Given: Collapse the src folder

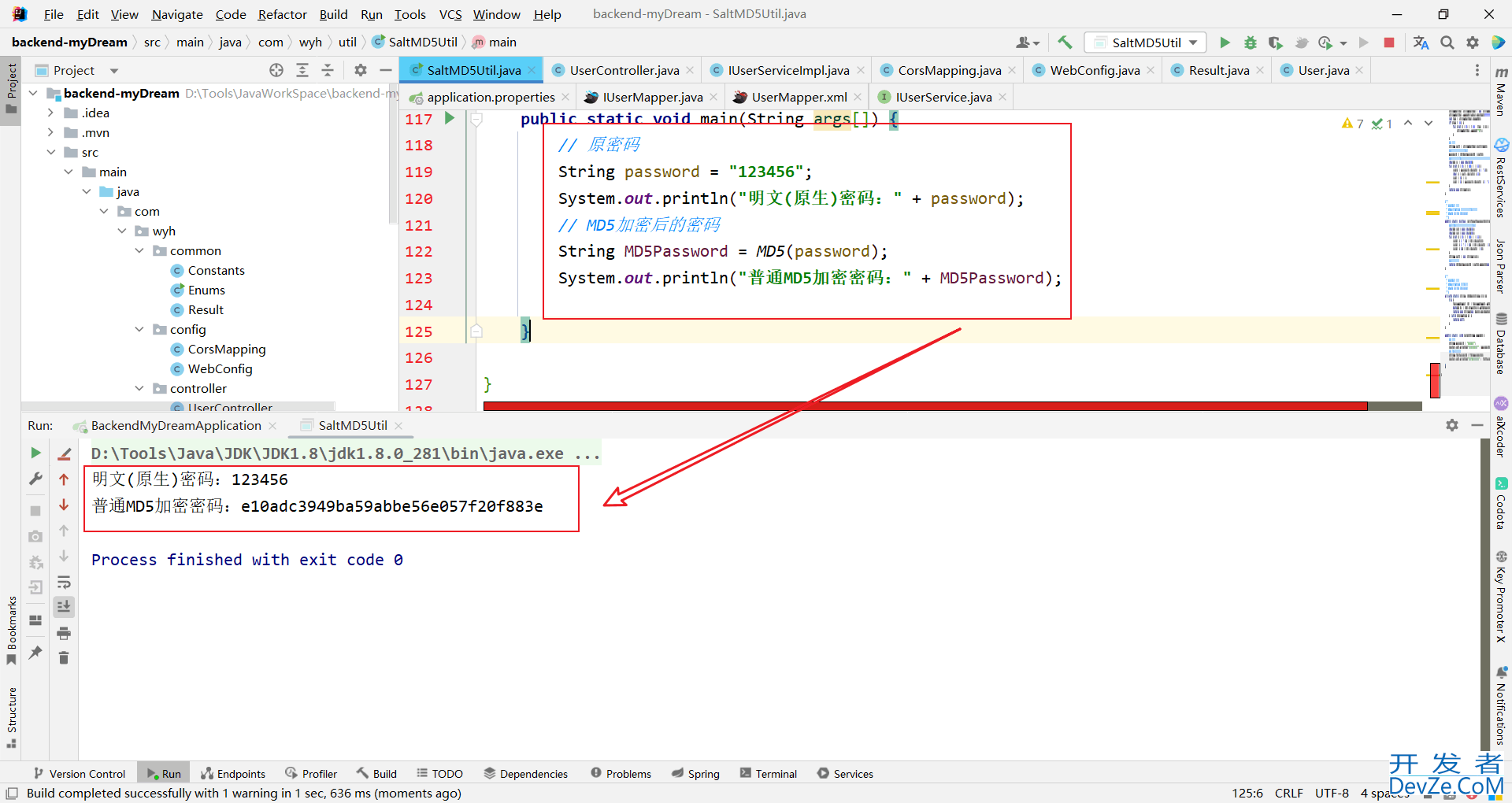Looking at the screenshot, I should coord(50,152).
